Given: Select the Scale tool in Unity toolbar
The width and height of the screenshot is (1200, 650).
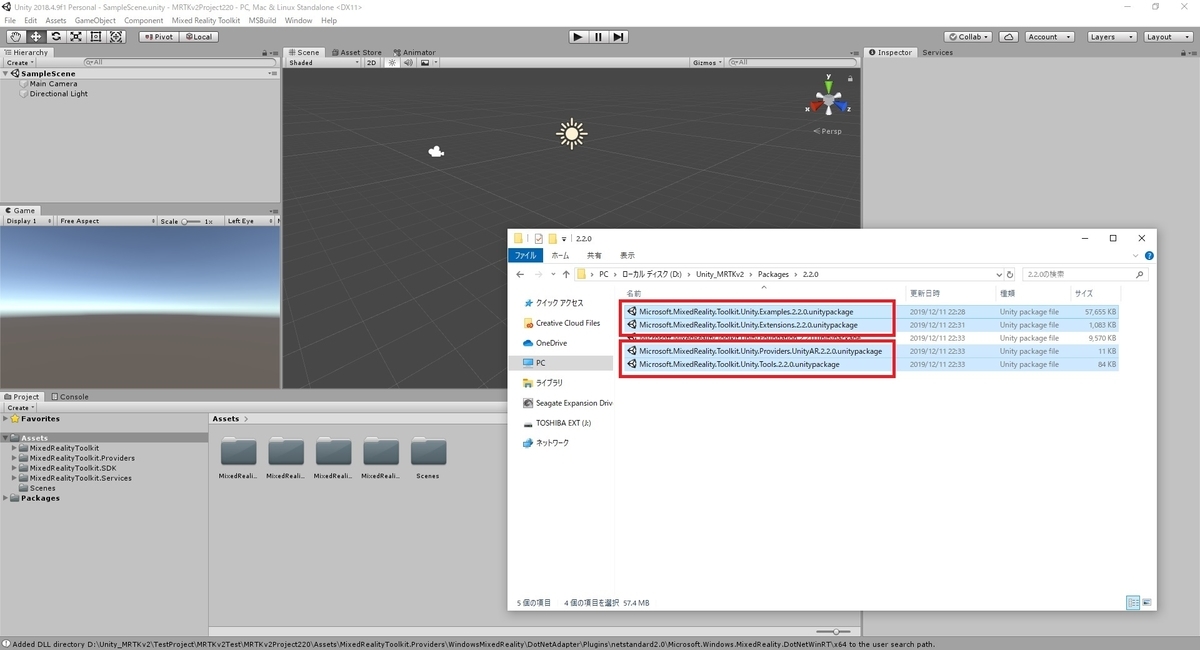Looking at the screenshot, I should [76, 36].
